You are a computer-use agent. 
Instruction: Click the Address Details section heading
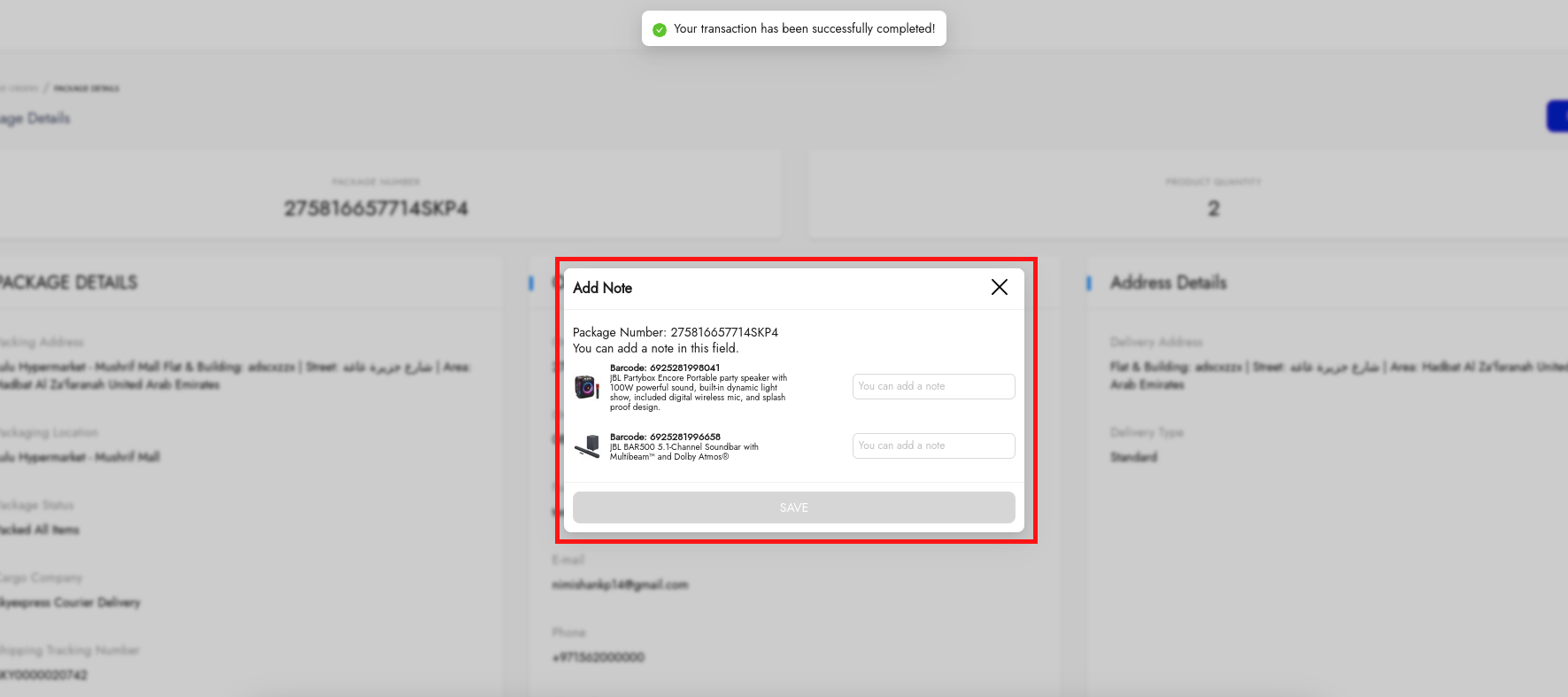coord(1168,283)
